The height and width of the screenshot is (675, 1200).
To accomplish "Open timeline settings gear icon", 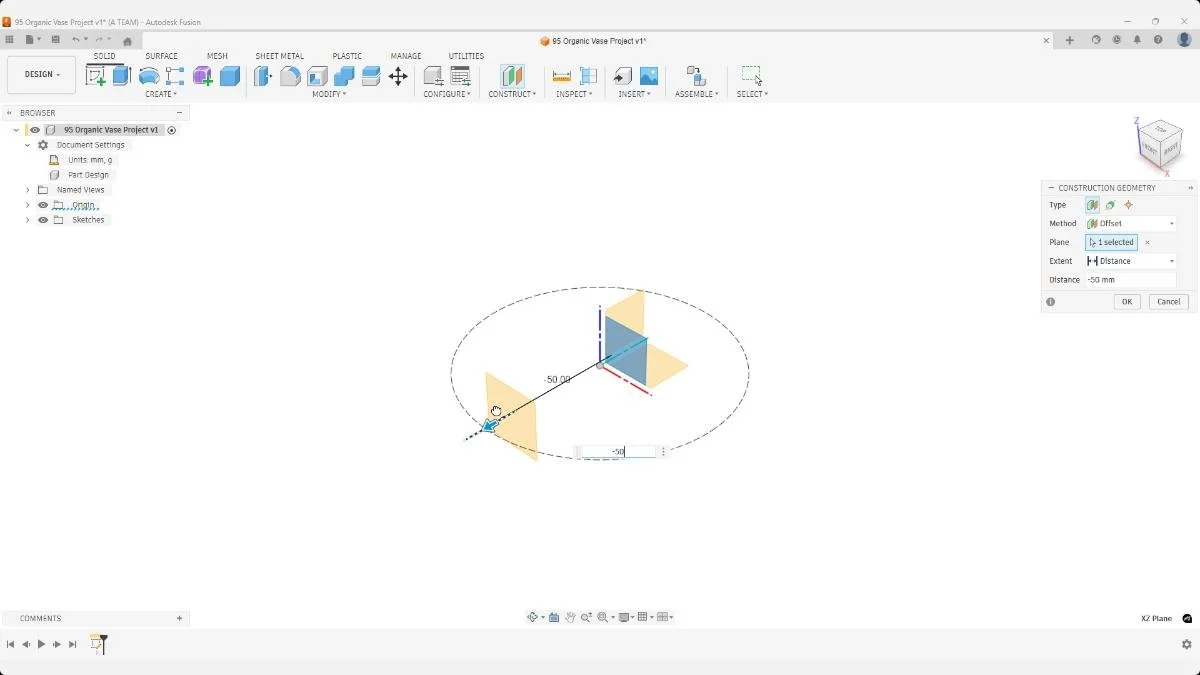I will [x=1186, y=644].
